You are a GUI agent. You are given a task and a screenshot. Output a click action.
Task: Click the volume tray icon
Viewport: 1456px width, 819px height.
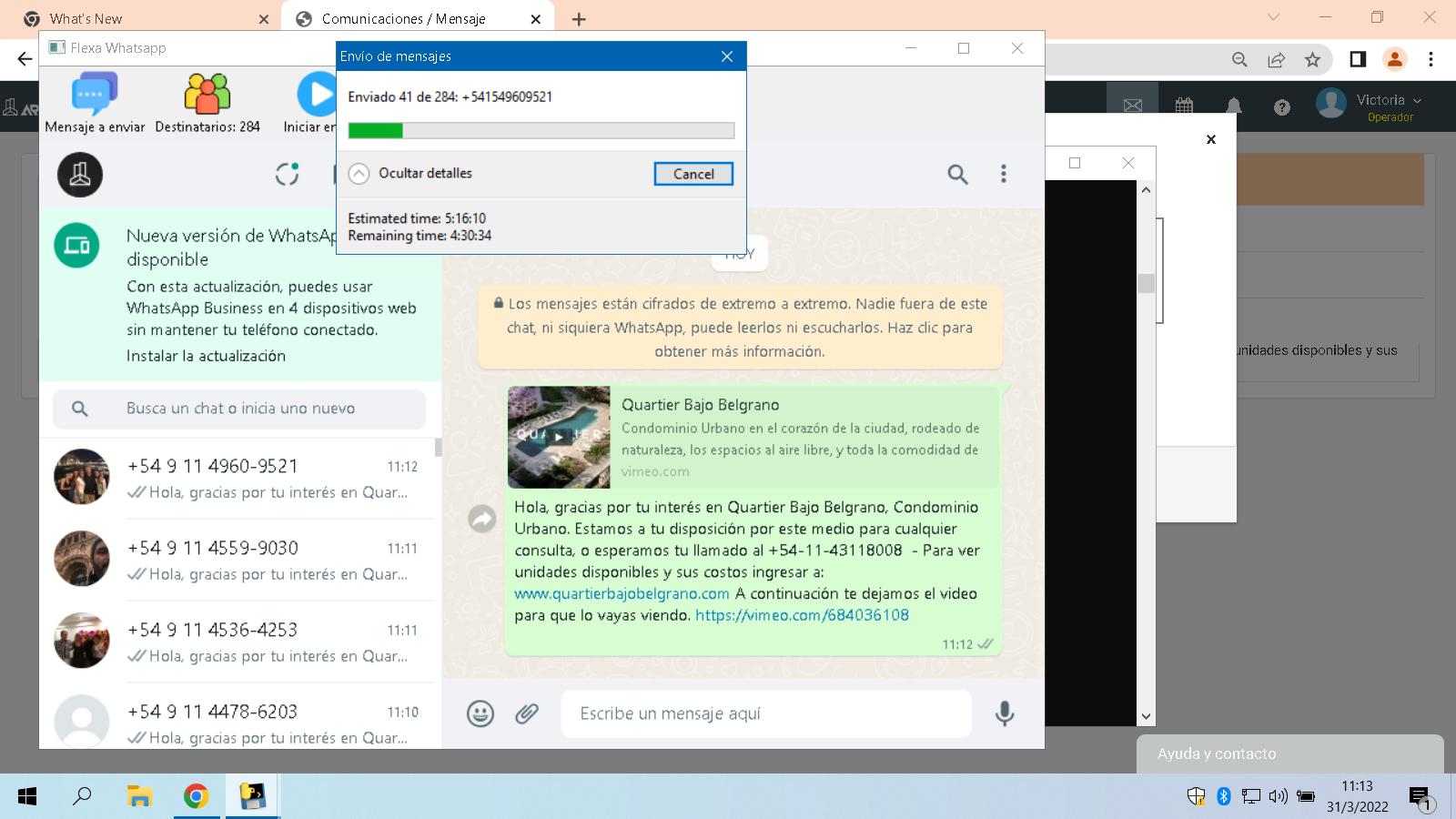pos(1278,797)
